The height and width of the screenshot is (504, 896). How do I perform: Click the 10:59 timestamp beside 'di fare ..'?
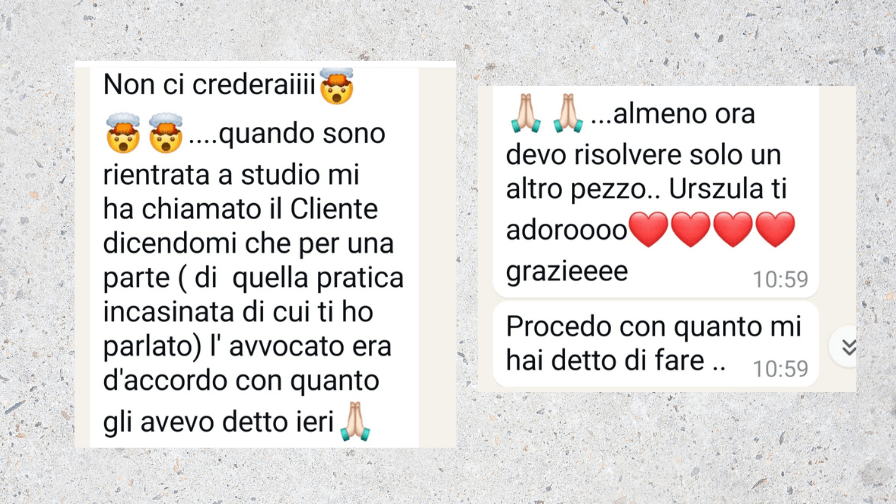point(780,369)
